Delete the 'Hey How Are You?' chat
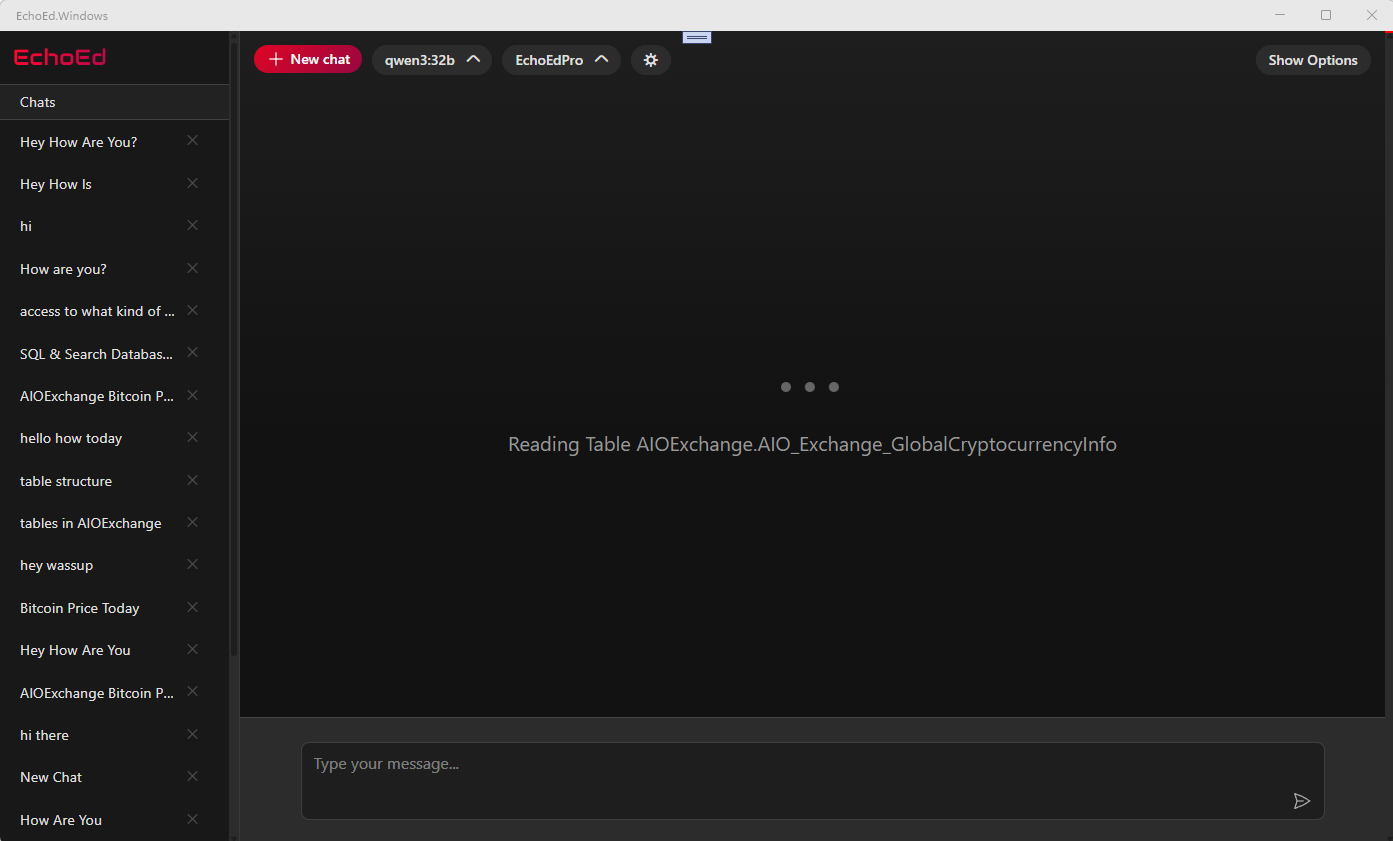Viewport: 1393px width, 841px height. (x=193, y=141)
